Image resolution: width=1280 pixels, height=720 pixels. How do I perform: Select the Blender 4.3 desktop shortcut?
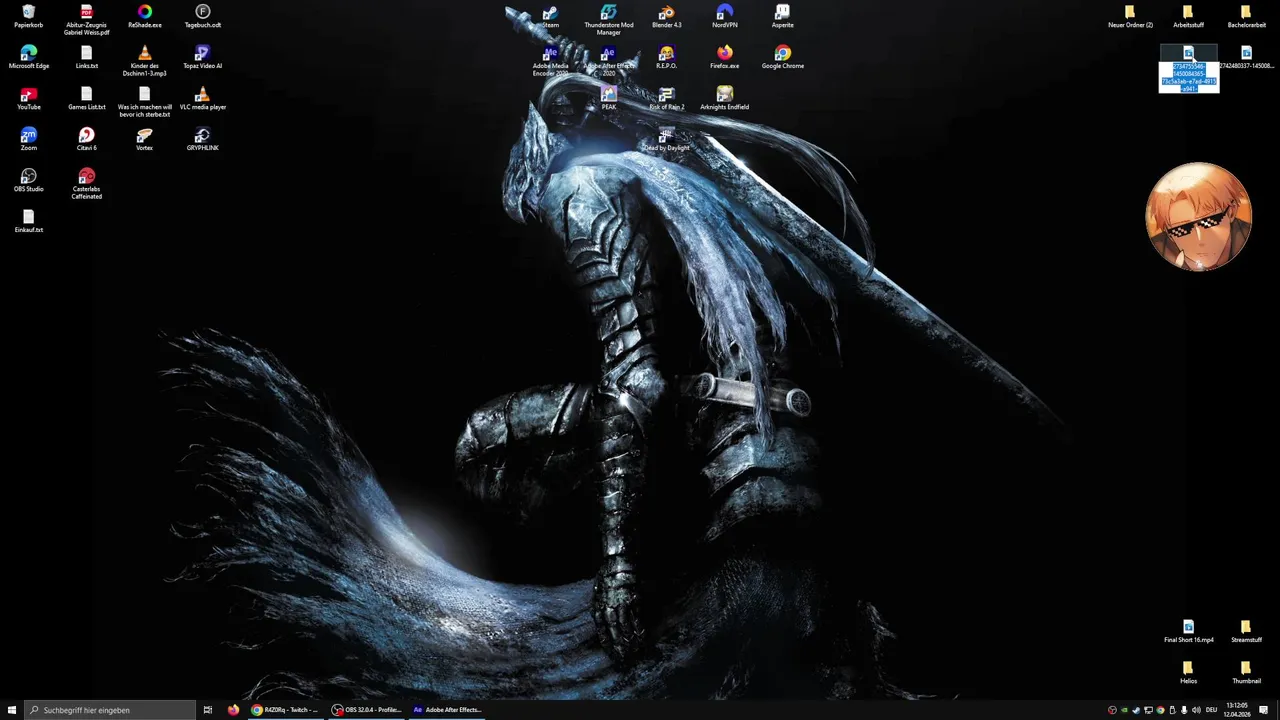(x=666, y=16)
